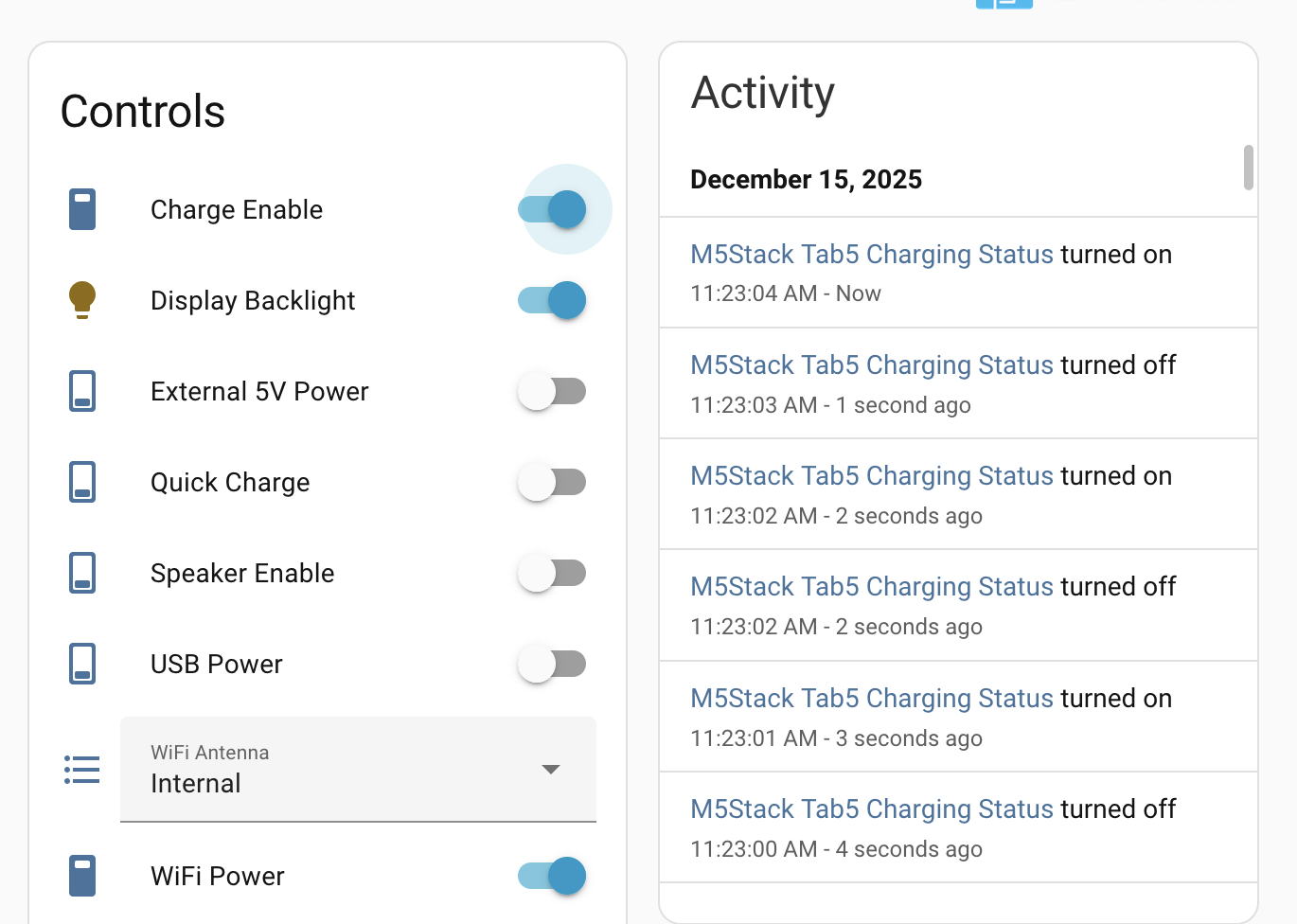
Task: Click the WiFi Power switch icon
Action: [x=82, y=876]
